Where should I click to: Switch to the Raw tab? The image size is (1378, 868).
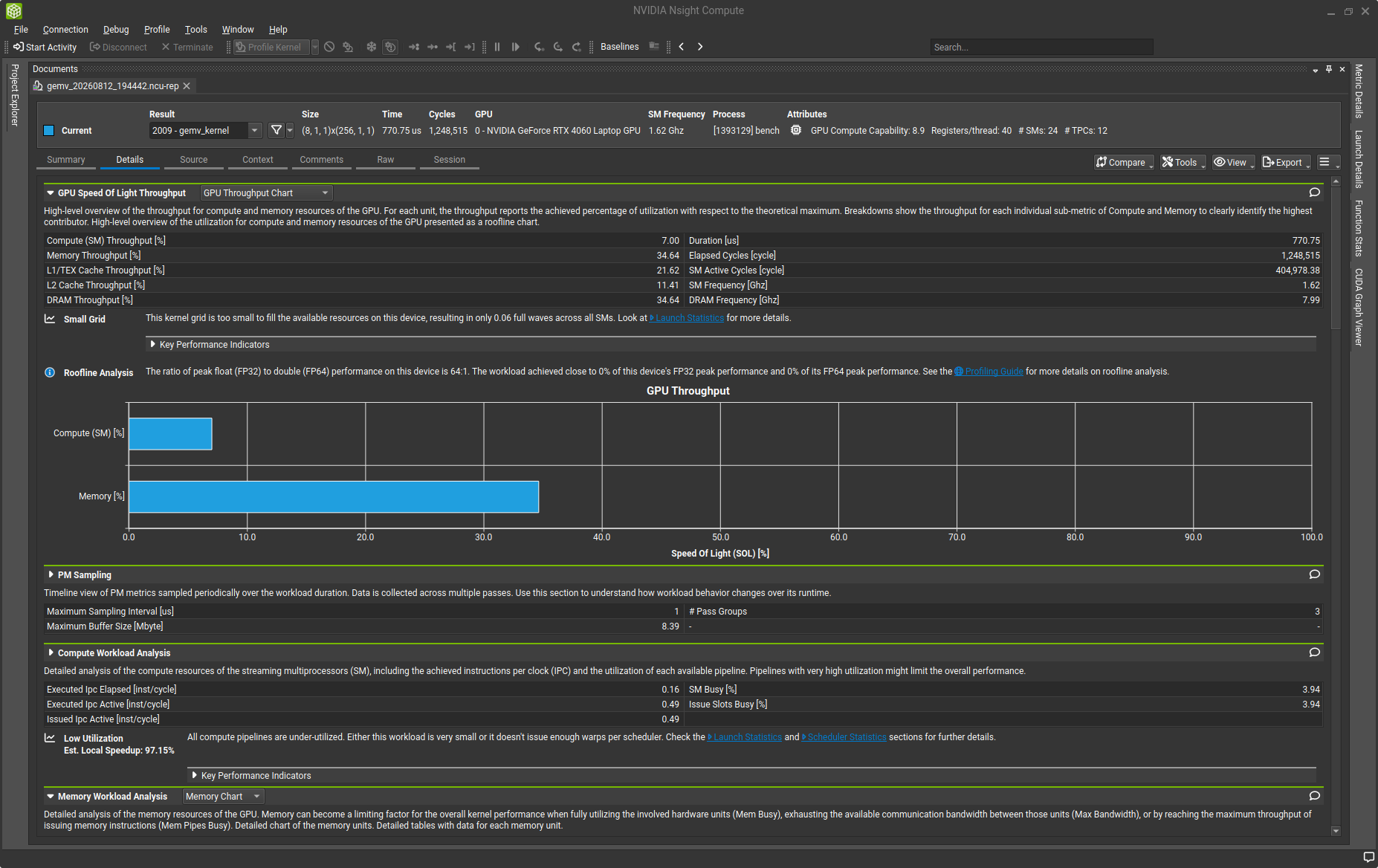pyautogui.click(x=386, y=160)
